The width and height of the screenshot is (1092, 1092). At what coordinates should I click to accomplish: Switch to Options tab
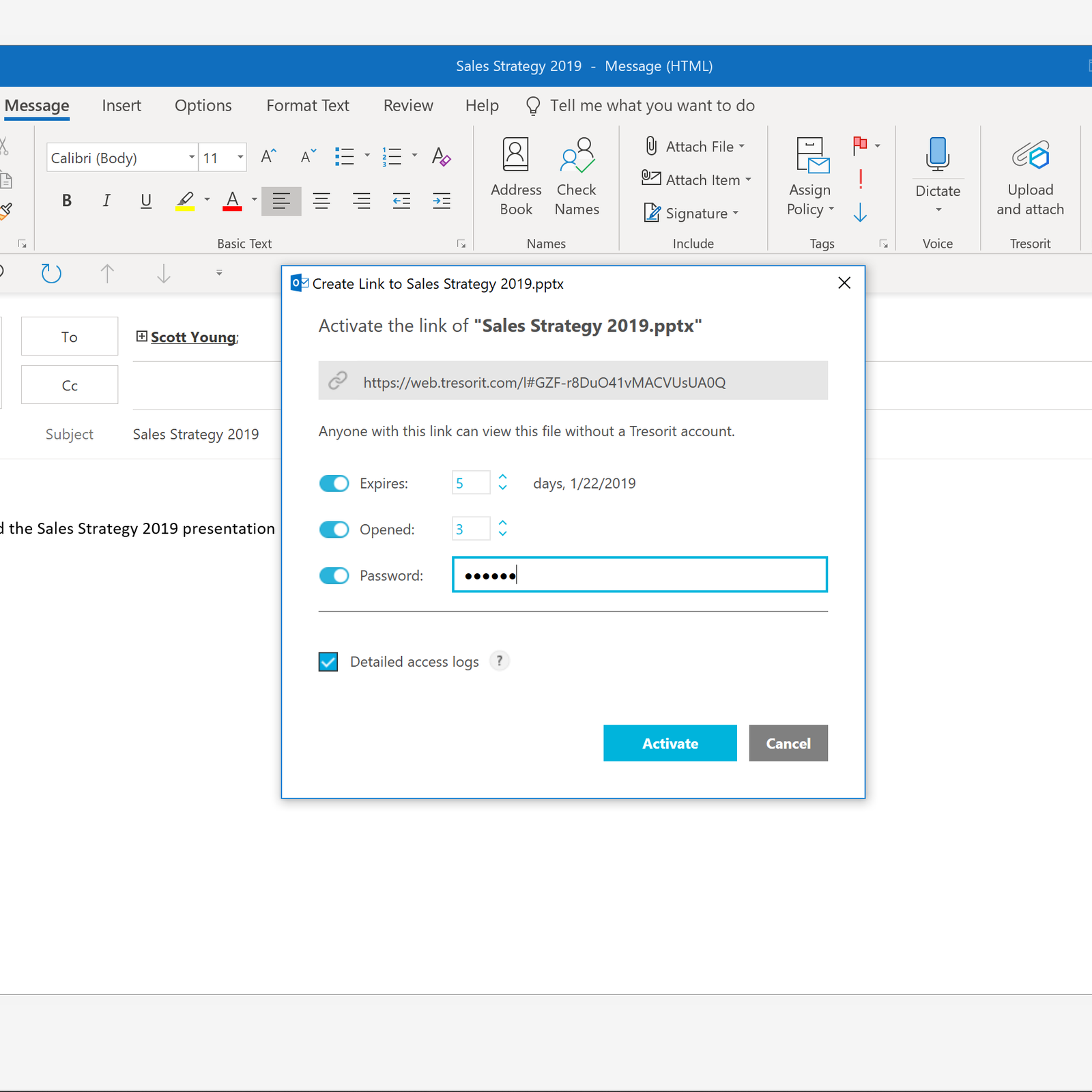[203, 105]
